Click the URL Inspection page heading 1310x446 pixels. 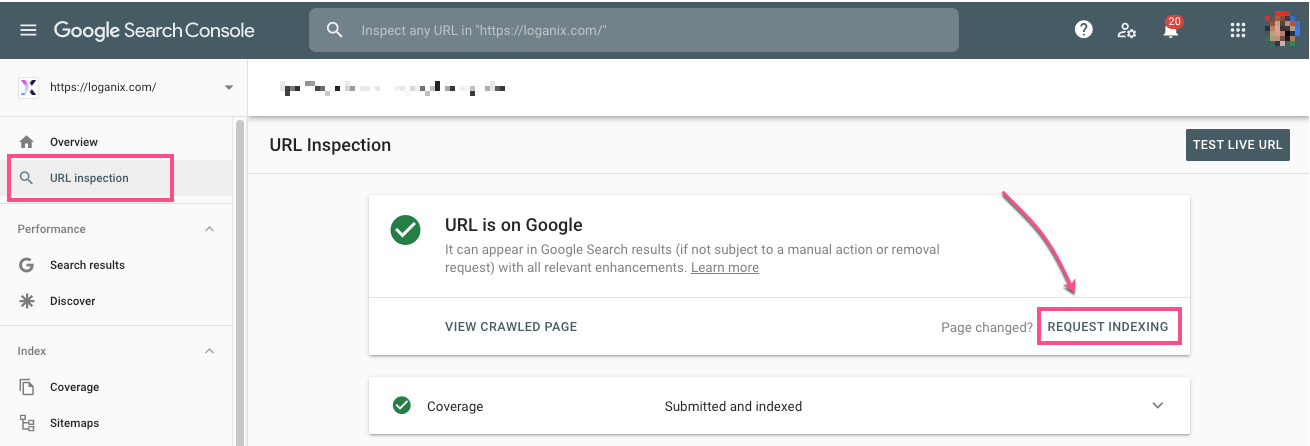[330, 145]
